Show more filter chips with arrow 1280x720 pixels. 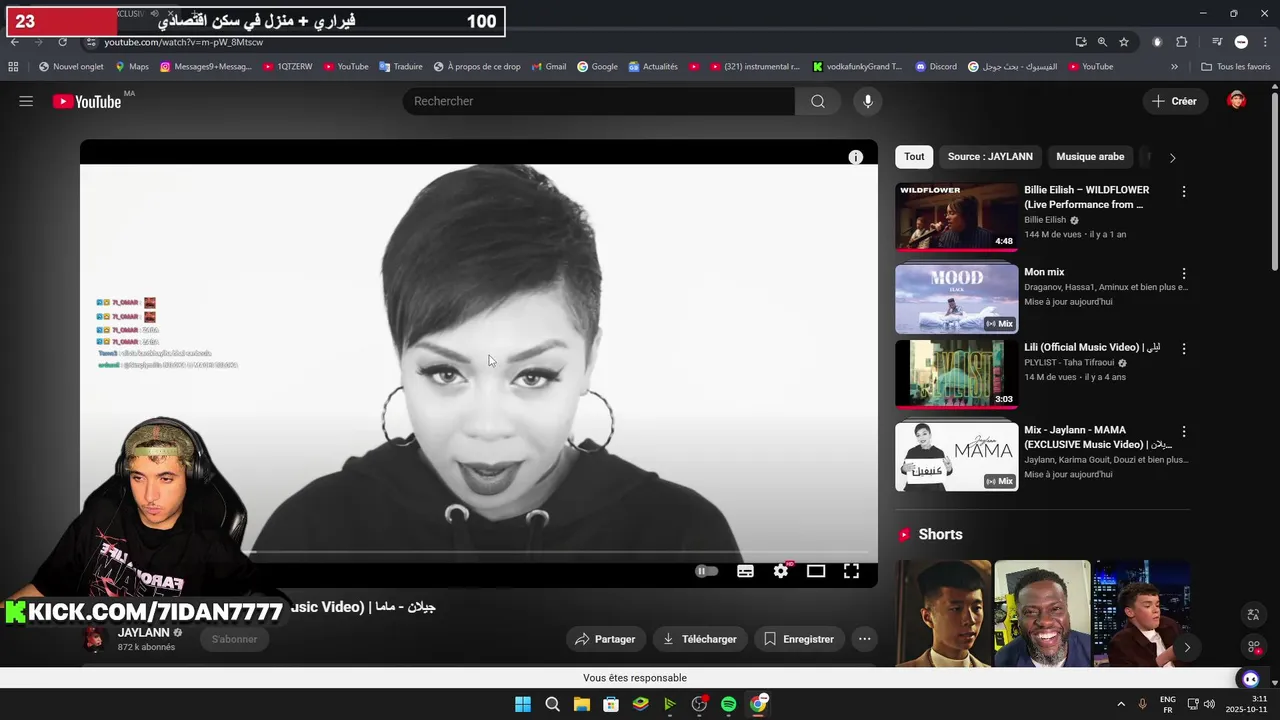click(x=1172, y=158)
